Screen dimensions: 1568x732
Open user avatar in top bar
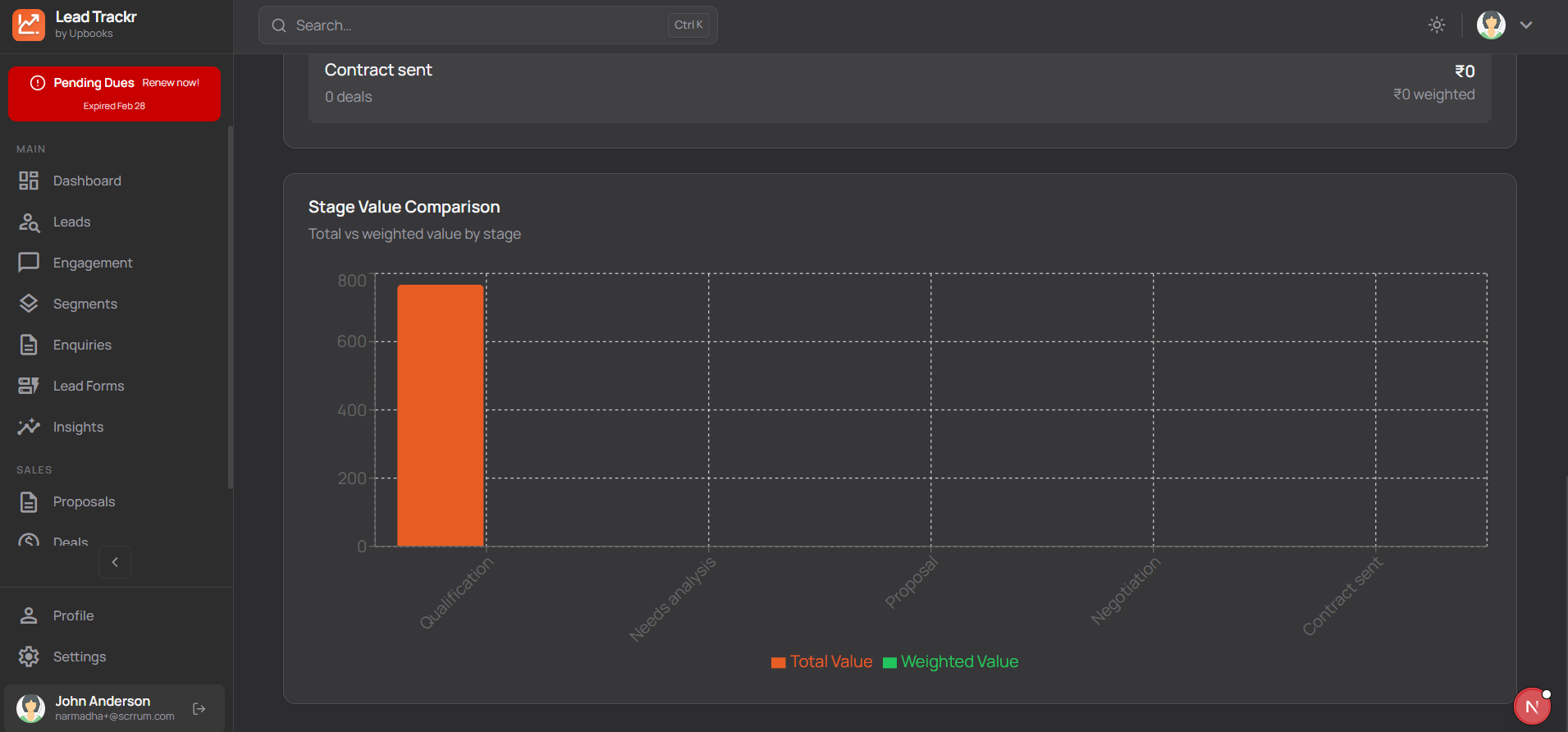(1491, 25)
